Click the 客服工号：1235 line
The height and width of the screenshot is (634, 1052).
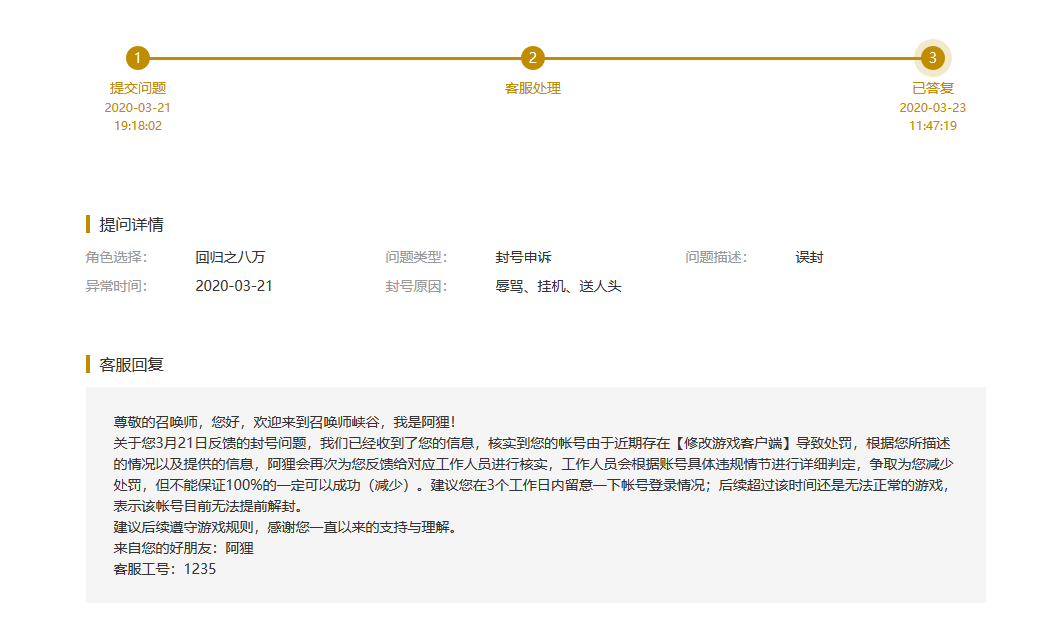tap(165, 569)
